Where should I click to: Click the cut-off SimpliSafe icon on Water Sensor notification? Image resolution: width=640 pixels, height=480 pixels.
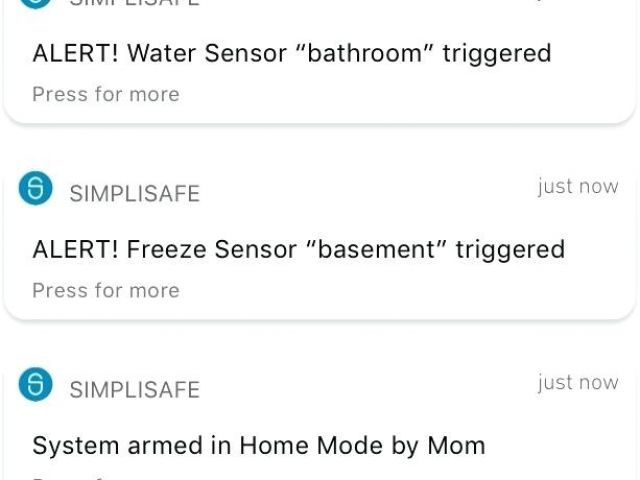(x=35, y=3)
